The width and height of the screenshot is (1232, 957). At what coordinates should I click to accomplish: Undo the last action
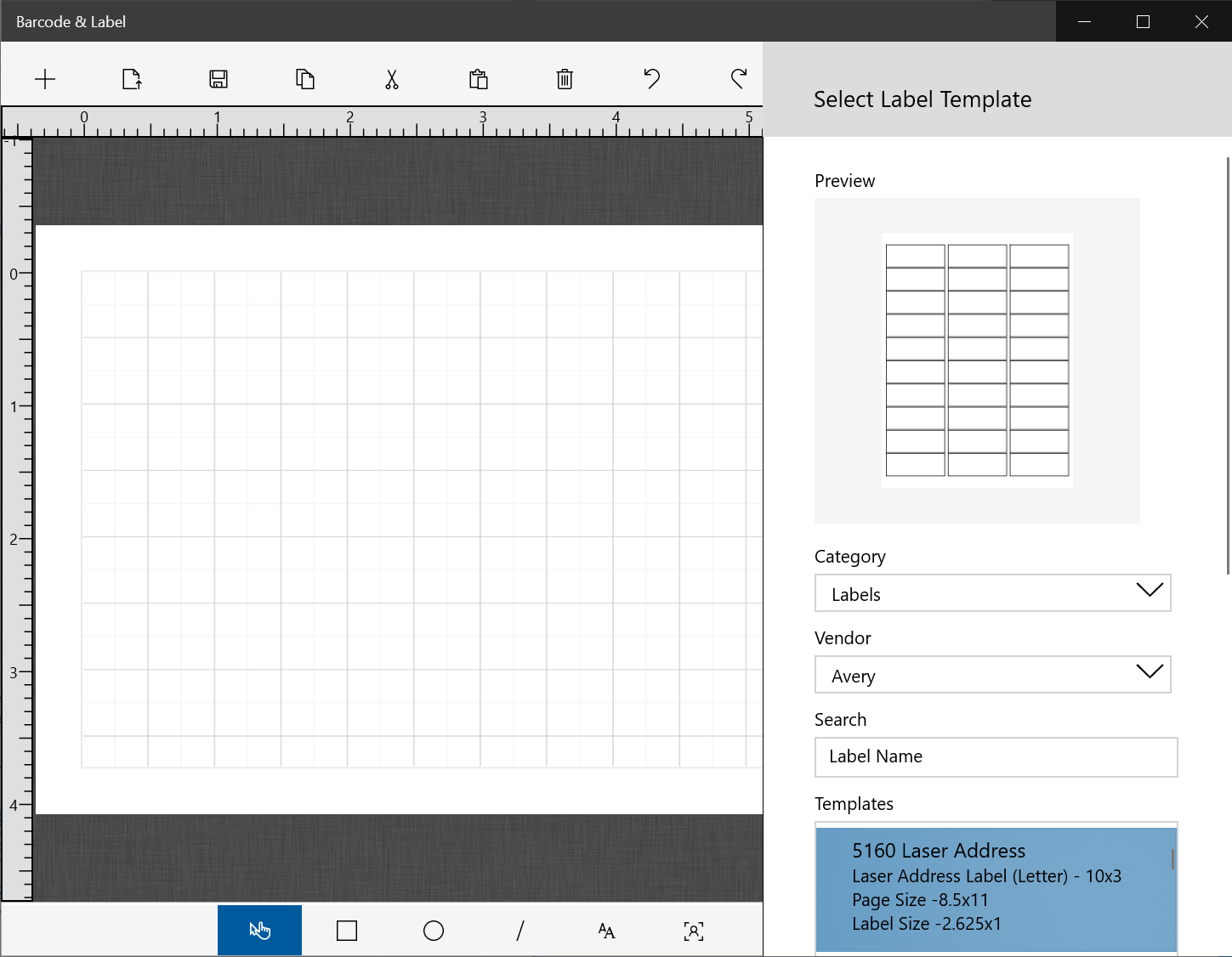point(651,79)
